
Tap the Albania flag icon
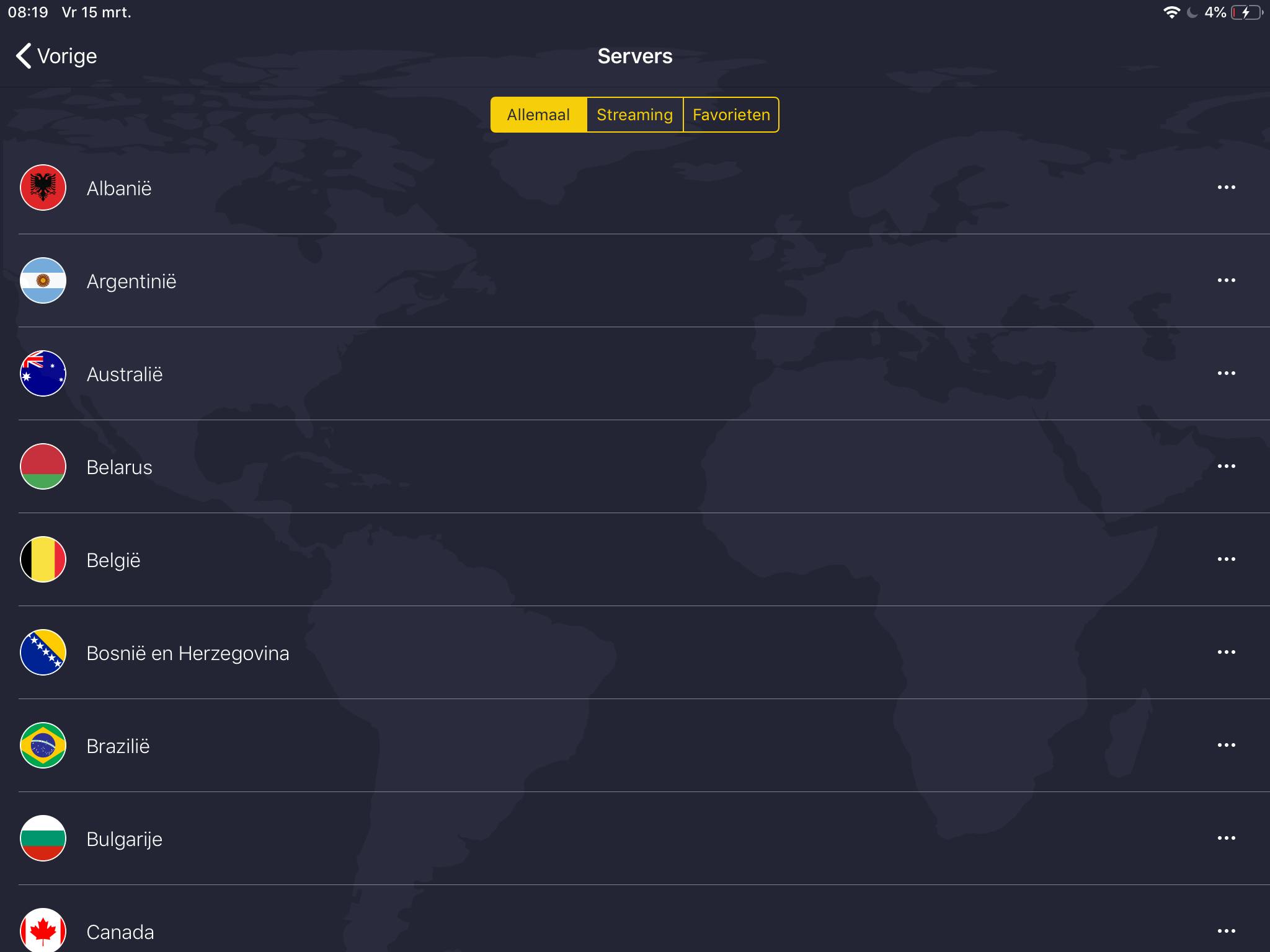tap(43, 187)
